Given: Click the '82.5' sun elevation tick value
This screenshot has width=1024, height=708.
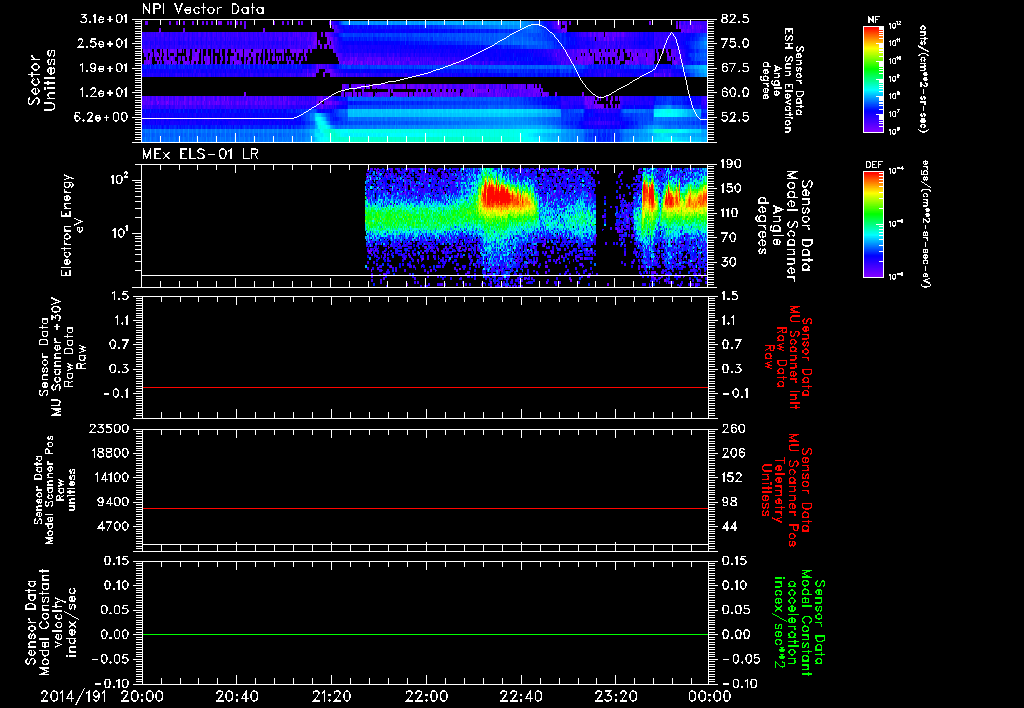Looking at the screenshot, I should point(734,19).
